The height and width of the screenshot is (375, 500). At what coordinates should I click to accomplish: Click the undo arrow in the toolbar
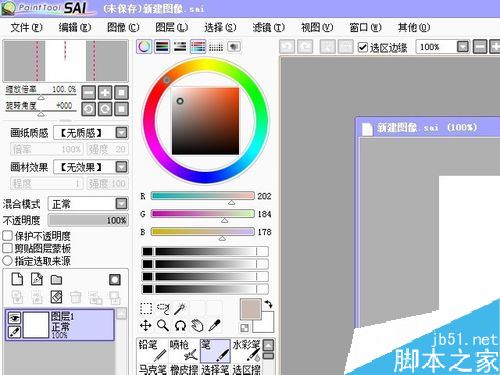coord(287,47)
